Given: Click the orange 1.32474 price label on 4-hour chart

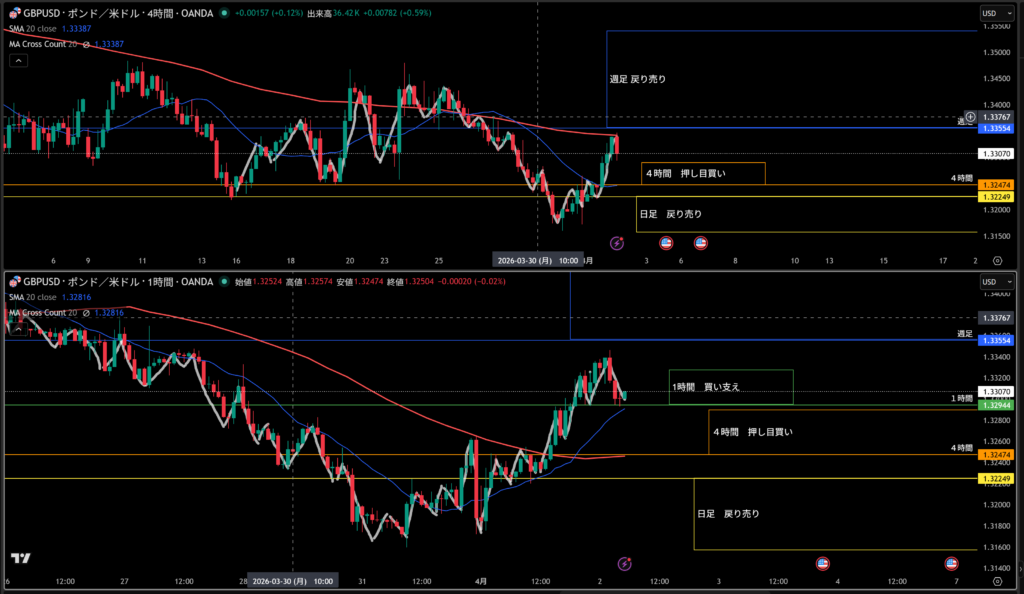Looking at the screenshot, I should tap(996, 186).
